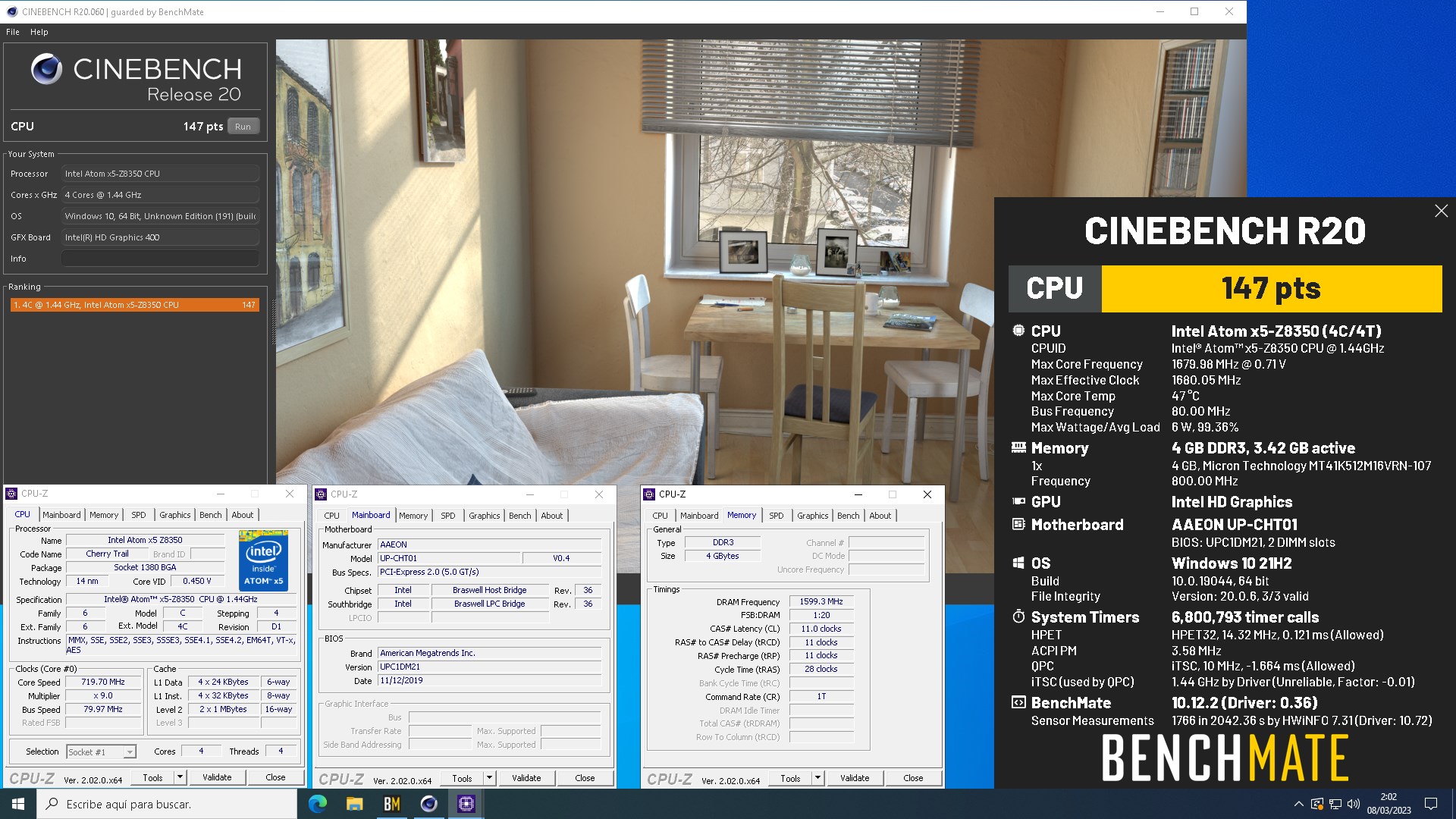Viewport: 1456px width, 819px height.
Task: Click the BenchMate version icon in the overlay
Action: pyautogui.click(x=1018, y=702)
